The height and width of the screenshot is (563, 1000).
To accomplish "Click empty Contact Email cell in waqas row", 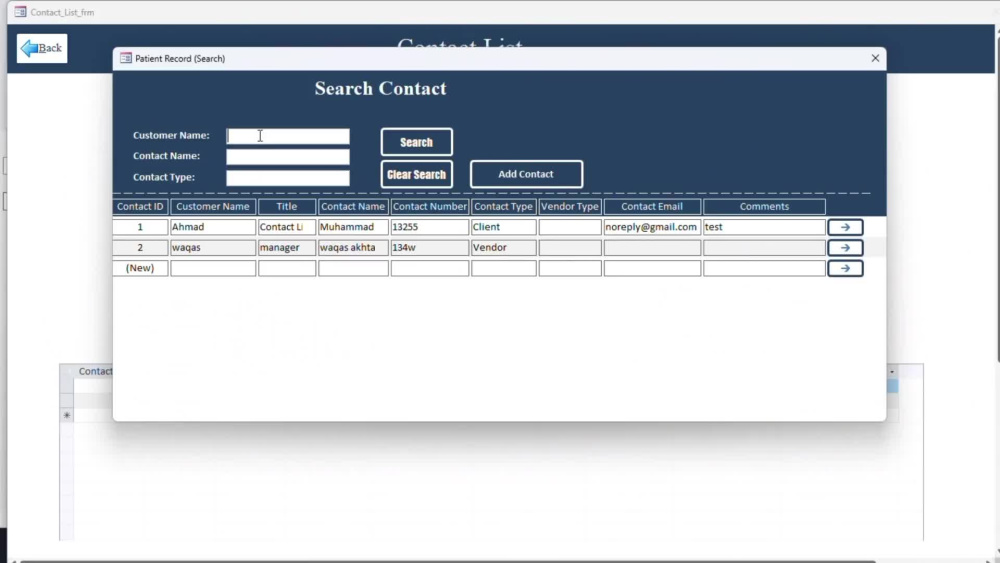I will 652,247.
